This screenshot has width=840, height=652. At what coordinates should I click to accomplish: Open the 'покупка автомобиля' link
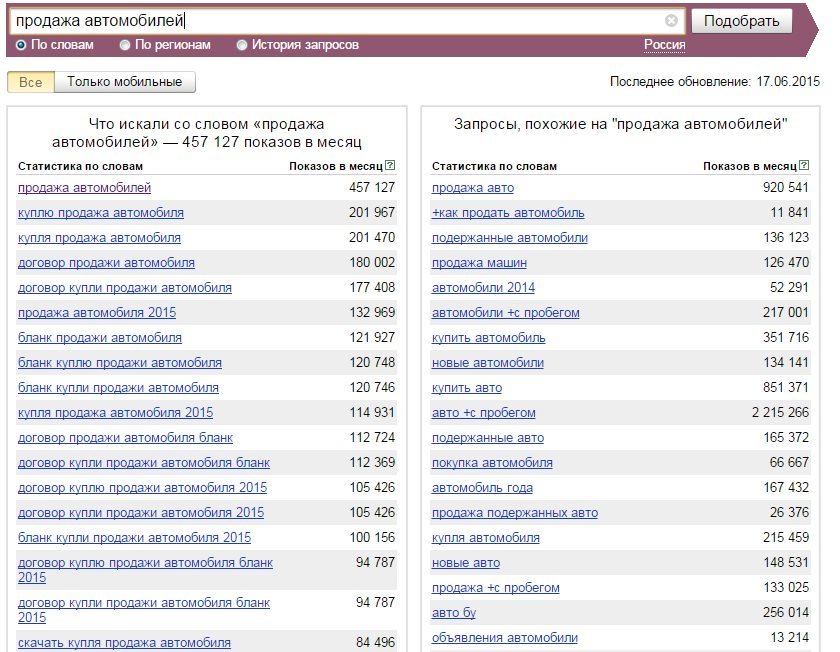pyautogui.click(x=492, y=462)
